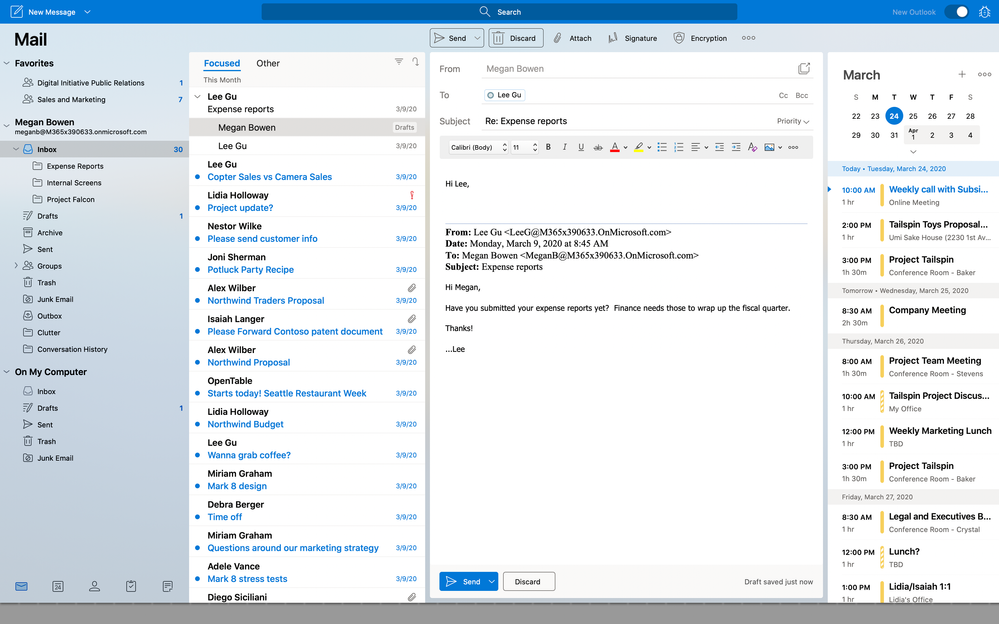
Task: Open the Priority dropdown
Action: [x=793, y=121]
